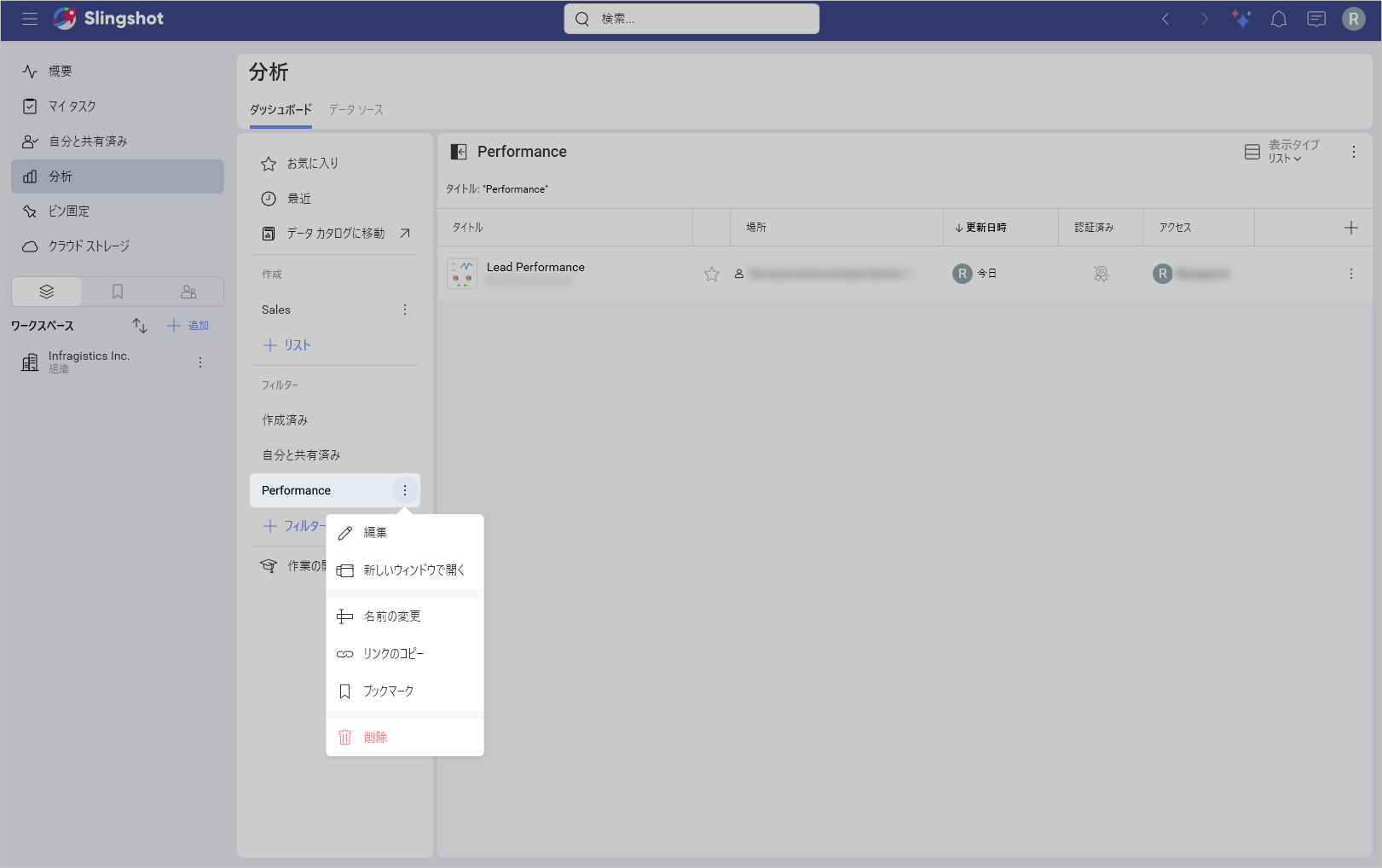Open the hamburger main menu
The image size is (1382, 868).
coord(30,19)
